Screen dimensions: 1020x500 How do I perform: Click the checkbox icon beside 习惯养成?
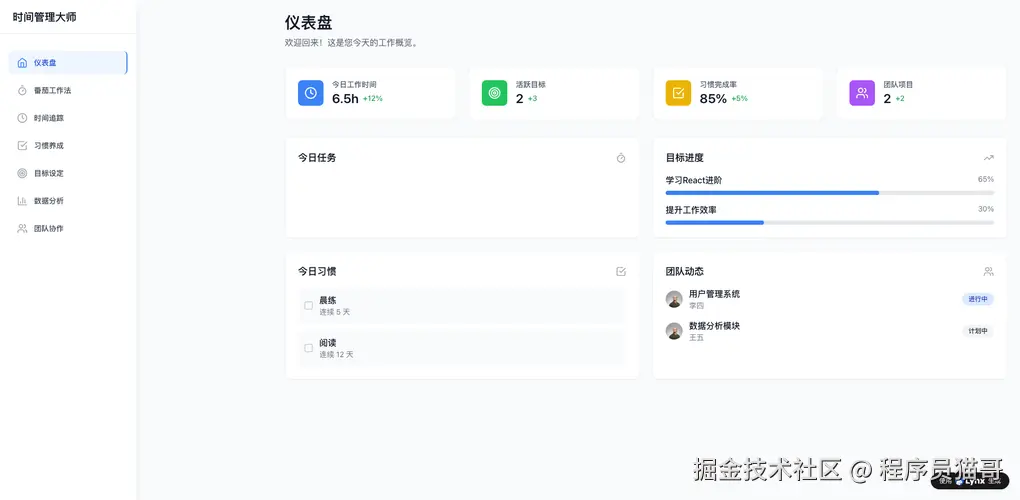click(22, 146)
